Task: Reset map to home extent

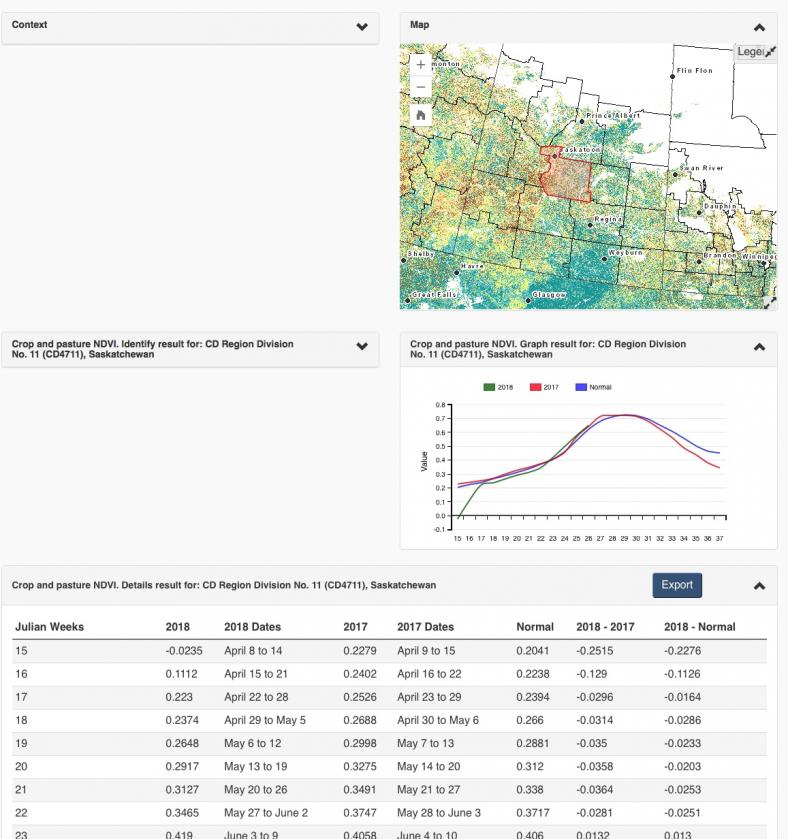Action: click(x=420, y=115)
